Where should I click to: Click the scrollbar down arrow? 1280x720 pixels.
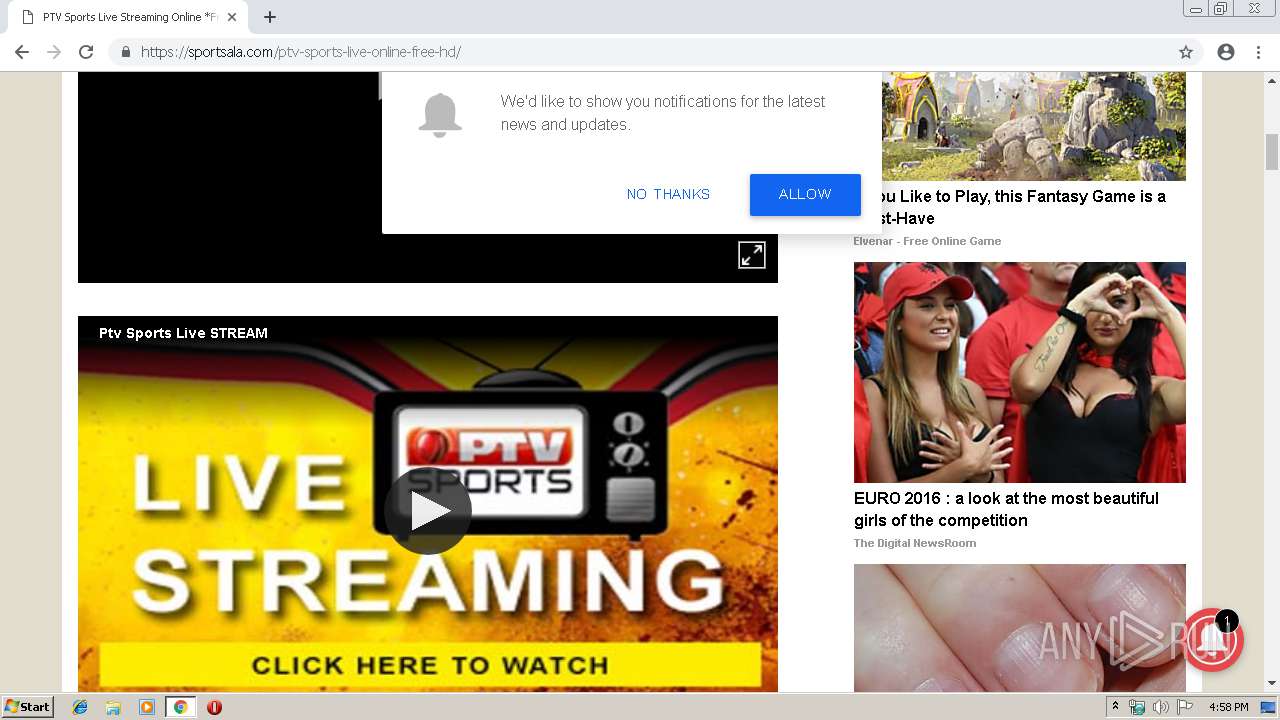coord(1272,683)
